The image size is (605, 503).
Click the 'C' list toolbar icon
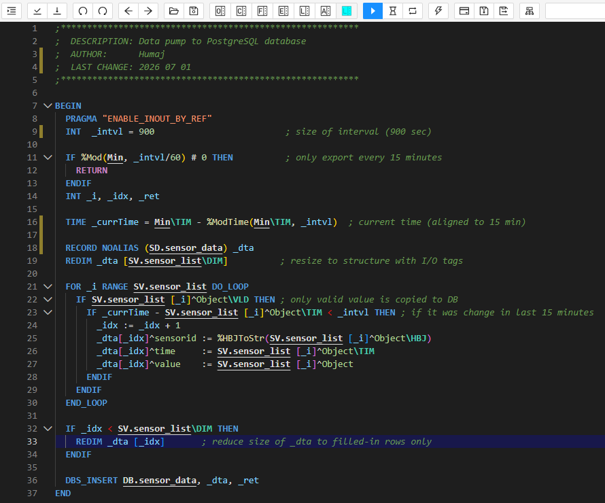241,11
